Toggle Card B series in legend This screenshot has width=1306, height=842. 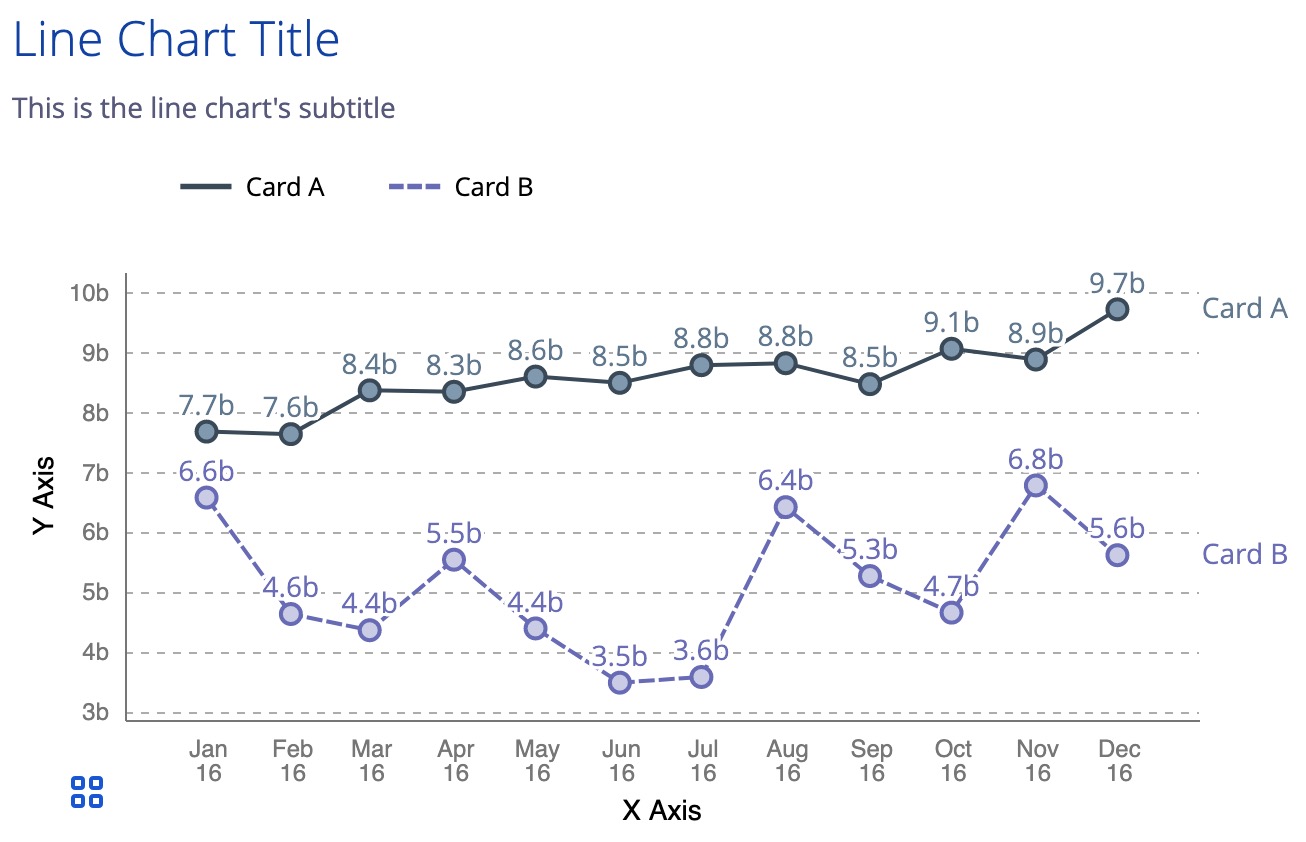(493, 187)
